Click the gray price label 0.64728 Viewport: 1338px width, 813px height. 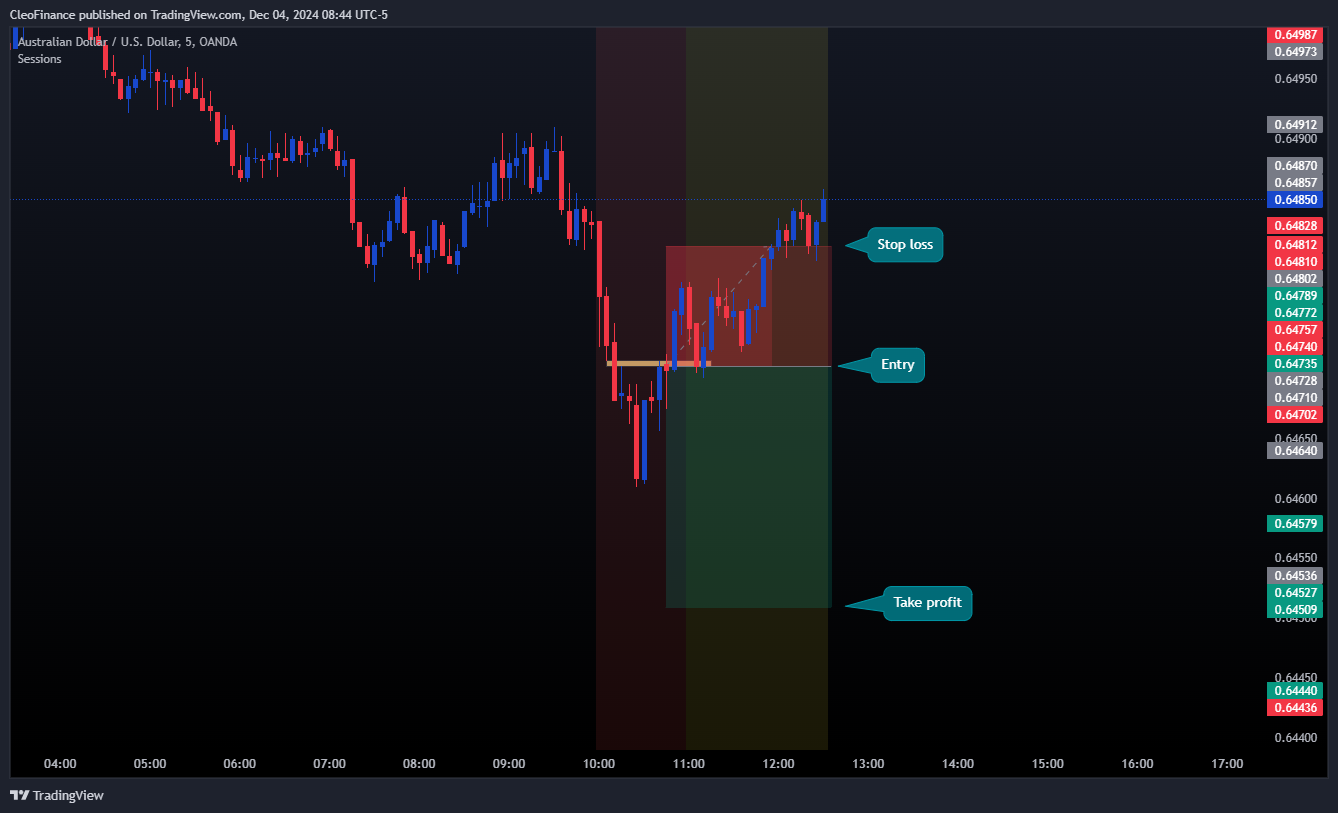click(x=1295, y=381)
